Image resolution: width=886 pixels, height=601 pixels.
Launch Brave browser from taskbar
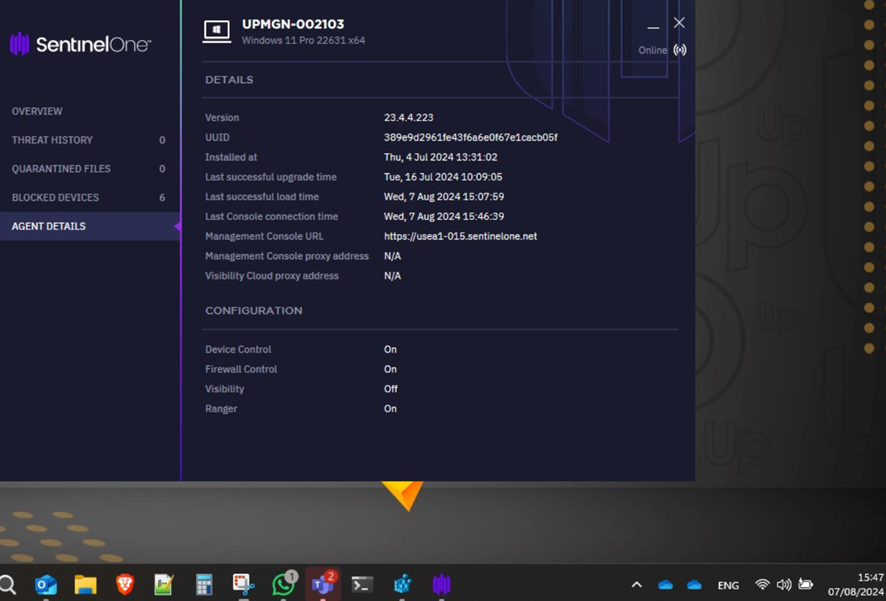point(125,585)
